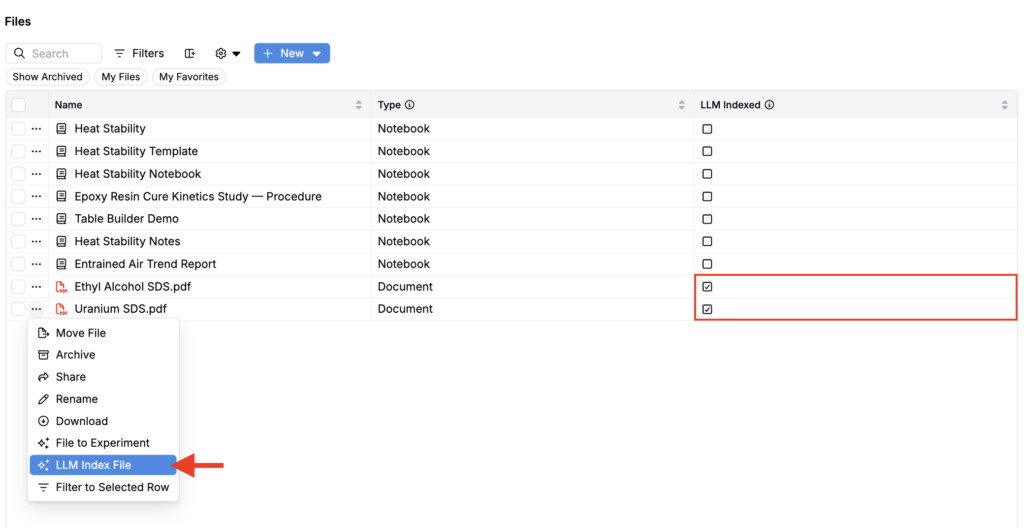Select the row checkbox for Heat Stability
Image resolution: width=1024 pixels, height=528 pixels.
(18, 129)
